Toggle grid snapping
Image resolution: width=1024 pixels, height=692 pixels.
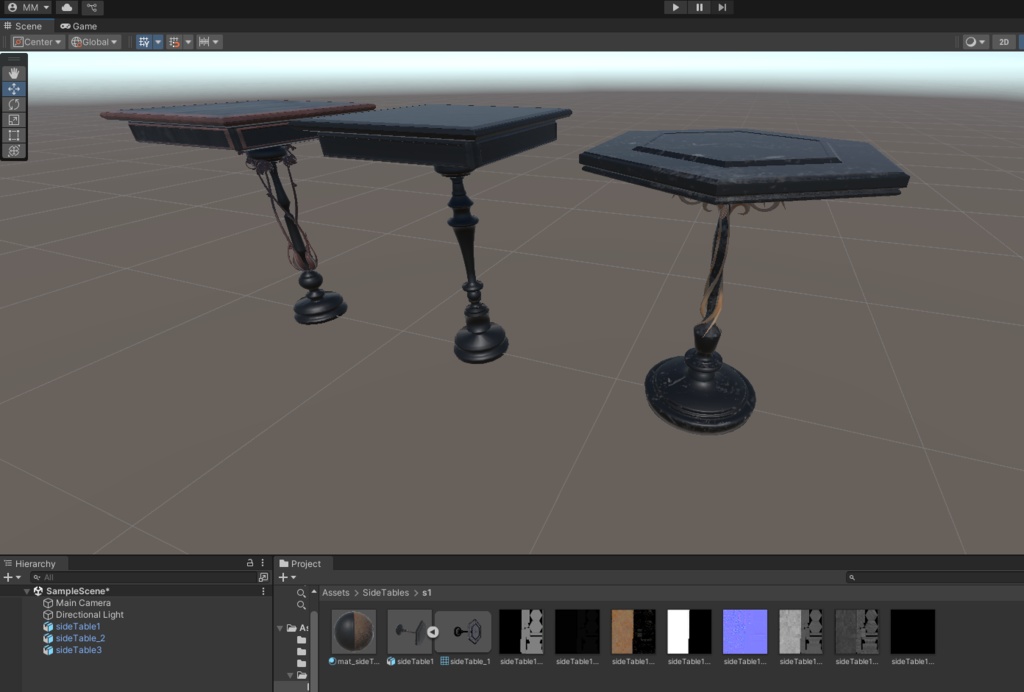coord(174,42)
